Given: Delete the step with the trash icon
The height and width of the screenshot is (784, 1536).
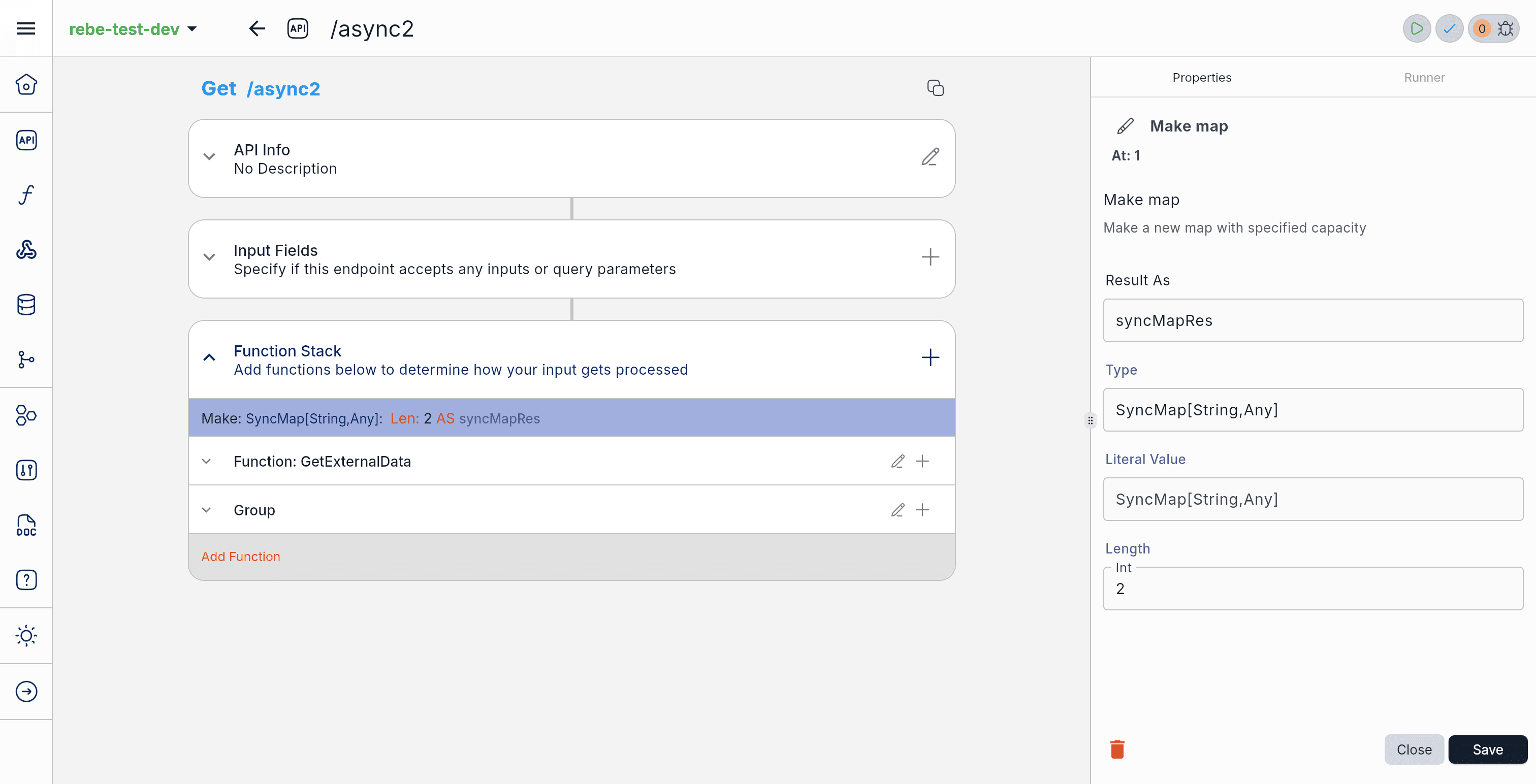Looking at the screenshot, I should pos(1117,749).
